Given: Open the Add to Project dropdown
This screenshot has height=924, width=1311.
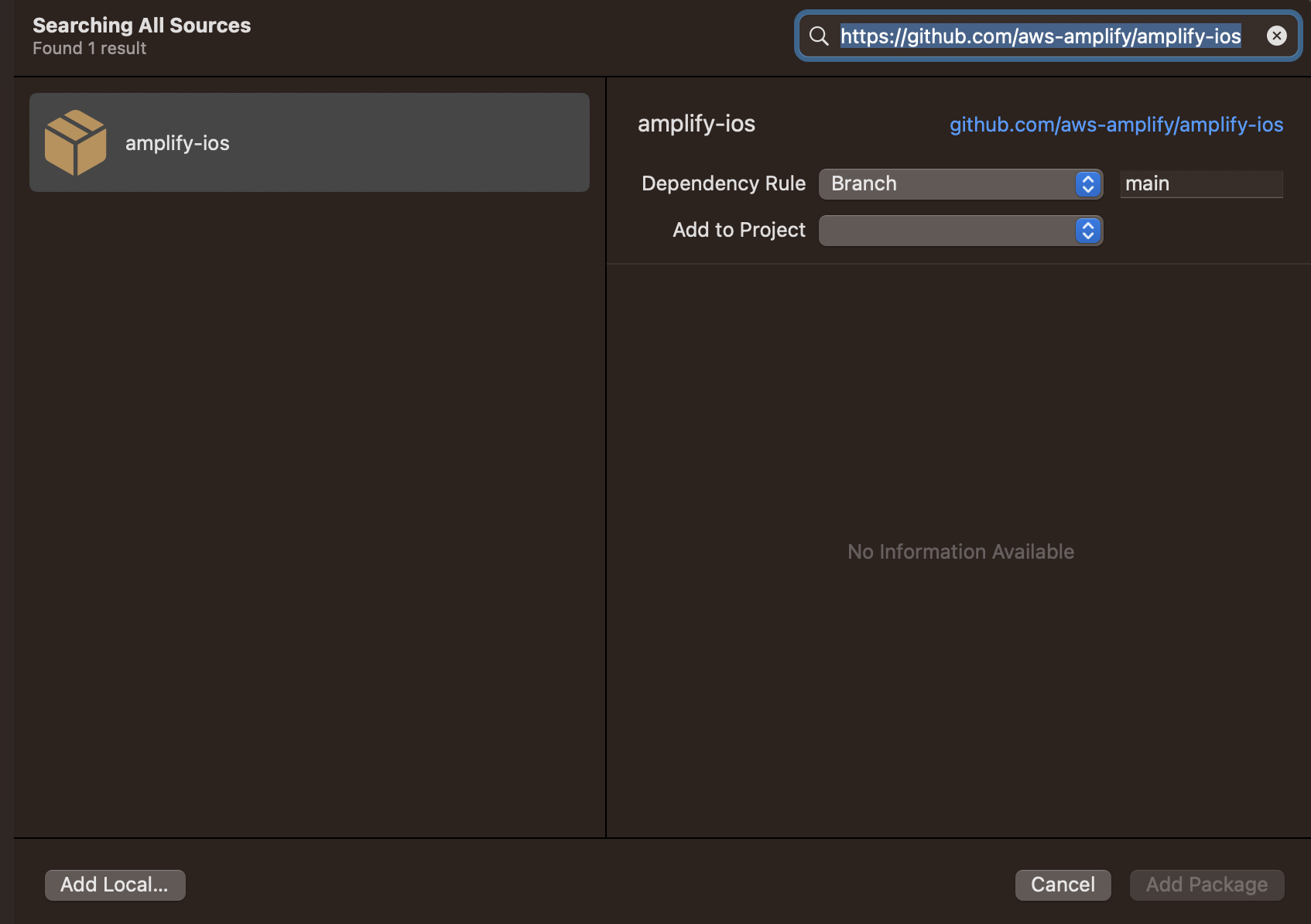Looking at the screenshot, I should tap(960, 231).
